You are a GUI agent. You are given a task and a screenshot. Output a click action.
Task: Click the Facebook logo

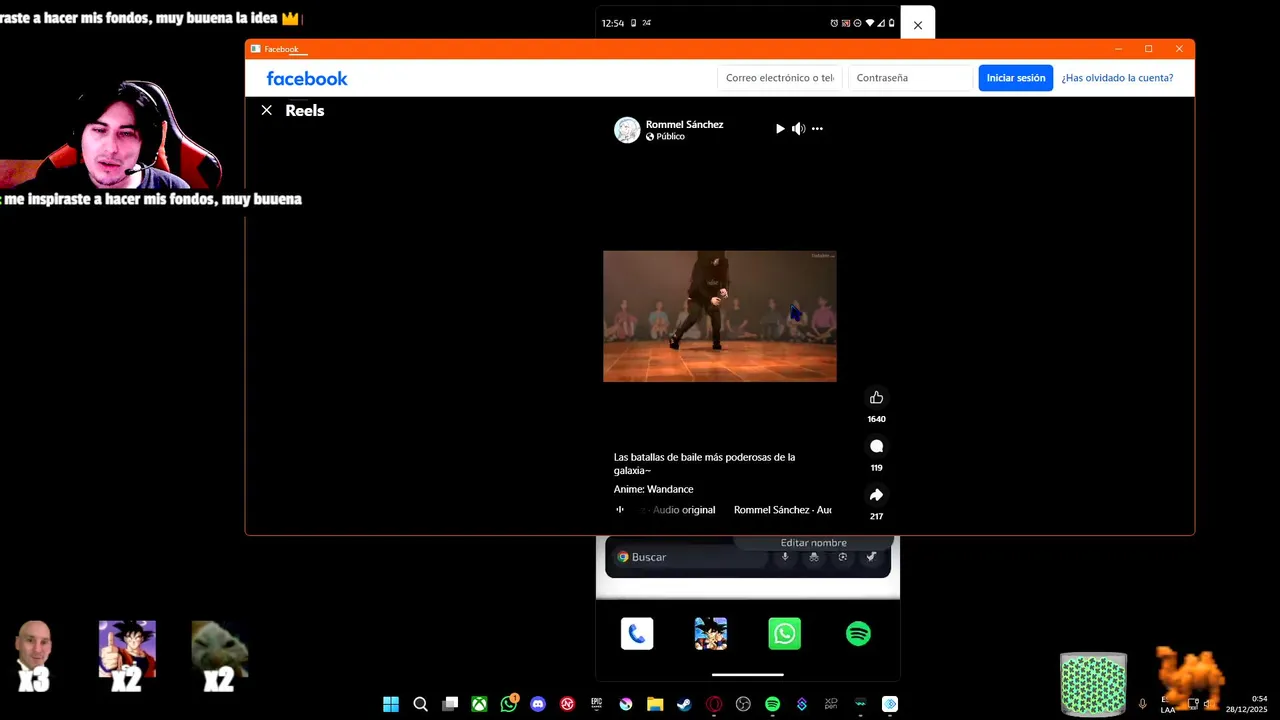[x=307, y=78]
